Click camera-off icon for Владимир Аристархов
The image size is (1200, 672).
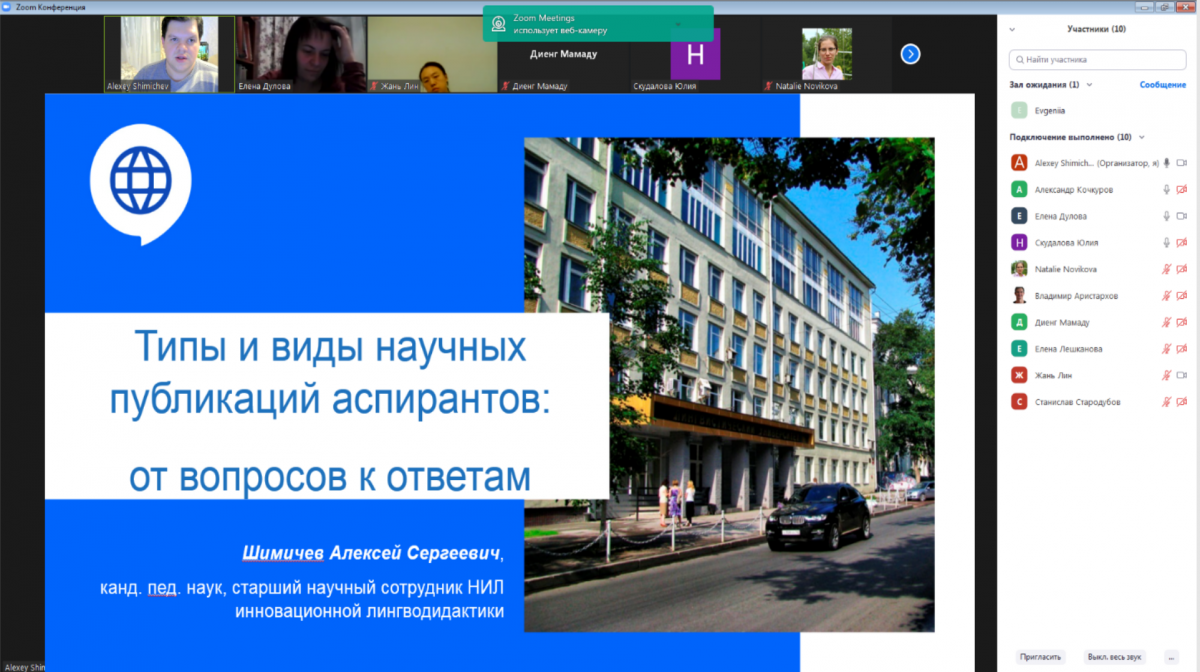point(1181,296)
